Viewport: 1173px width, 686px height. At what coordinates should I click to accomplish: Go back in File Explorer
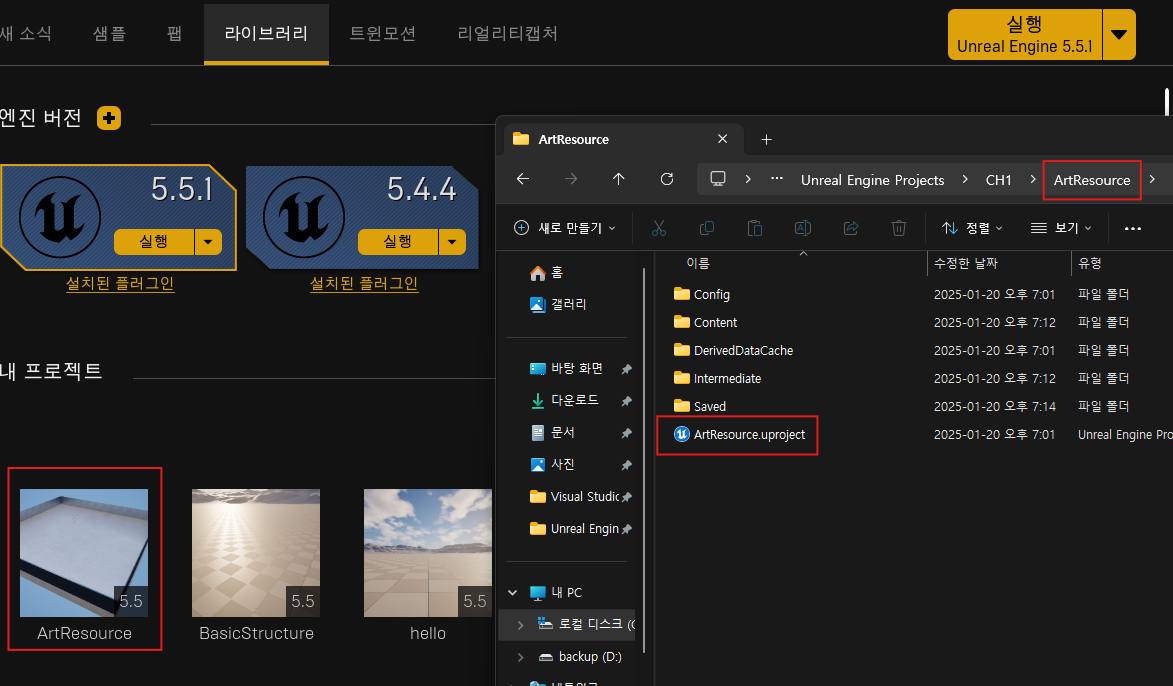[x=523, y=180]
